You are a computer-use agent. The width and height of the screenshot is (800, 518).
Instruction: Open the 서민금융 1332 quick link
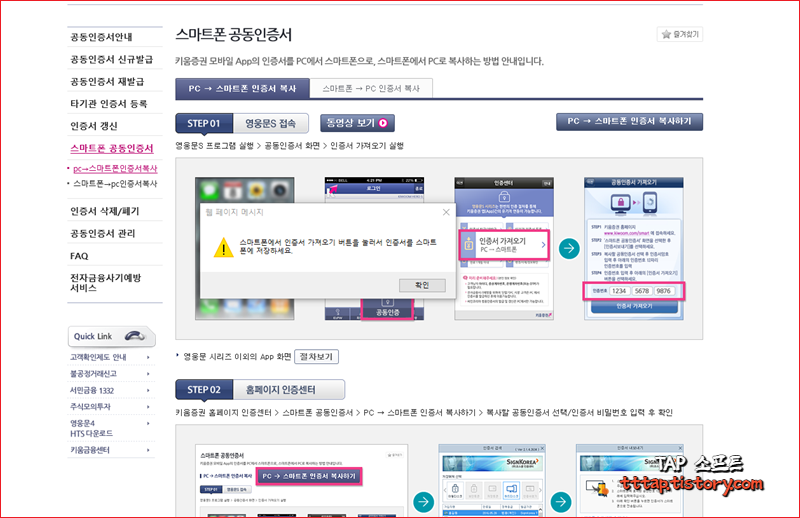92,390
